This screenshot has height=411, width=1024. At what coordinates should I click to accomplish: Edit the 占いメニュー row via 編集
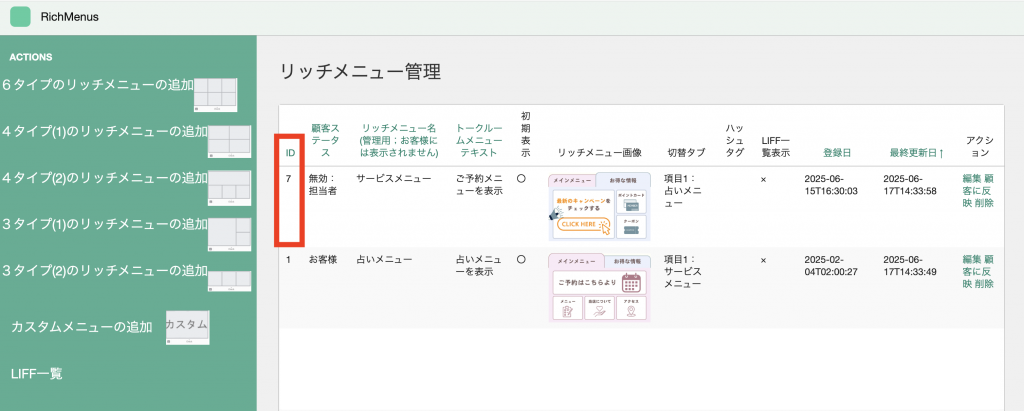pyautogui.click(x=972, y=259)
